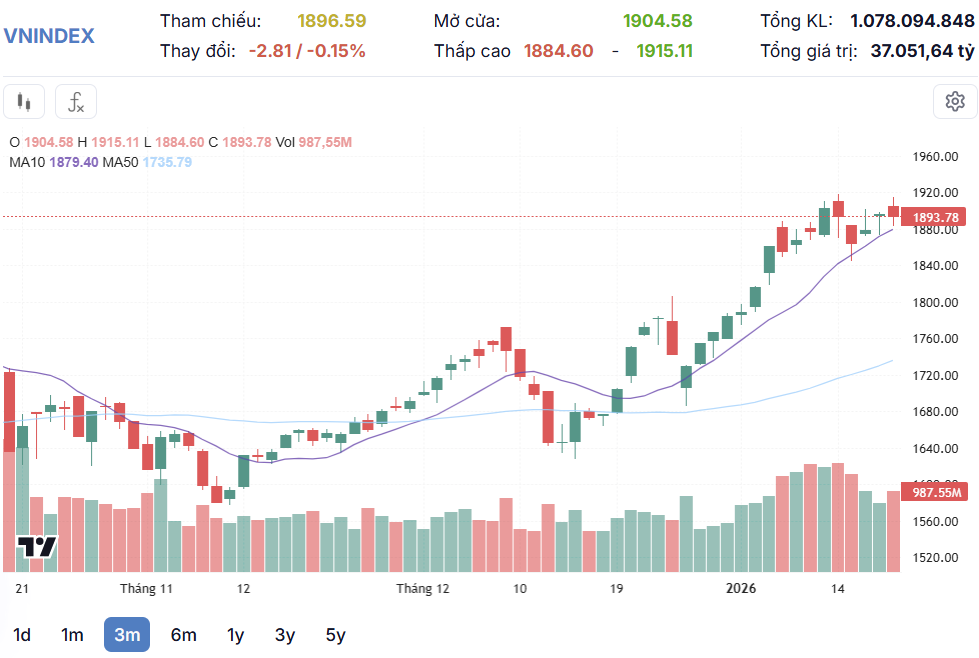
Task: Click the 2026 date axis marker
Action: tap(741, 589)
